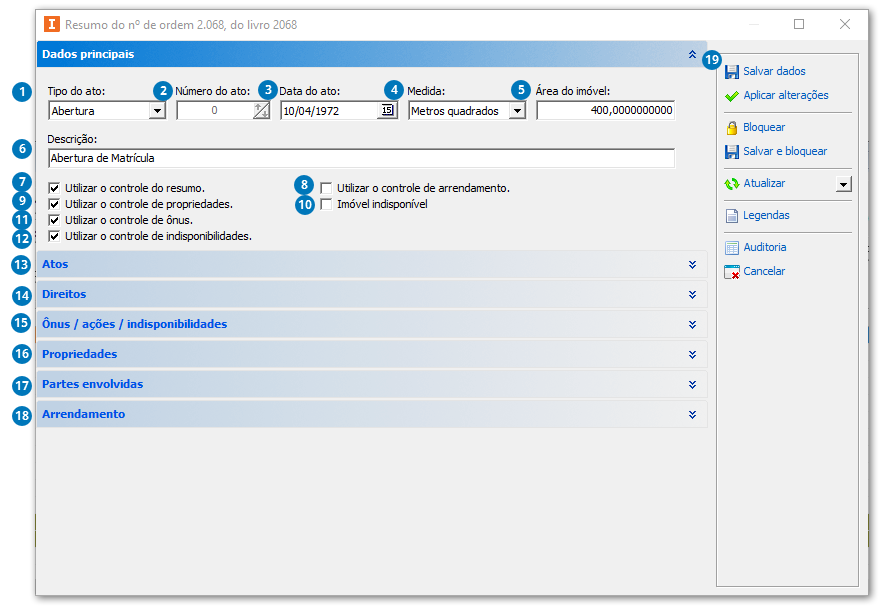
Task: Click the Cancelar icon with red X
Action: [x=732, y=272]
